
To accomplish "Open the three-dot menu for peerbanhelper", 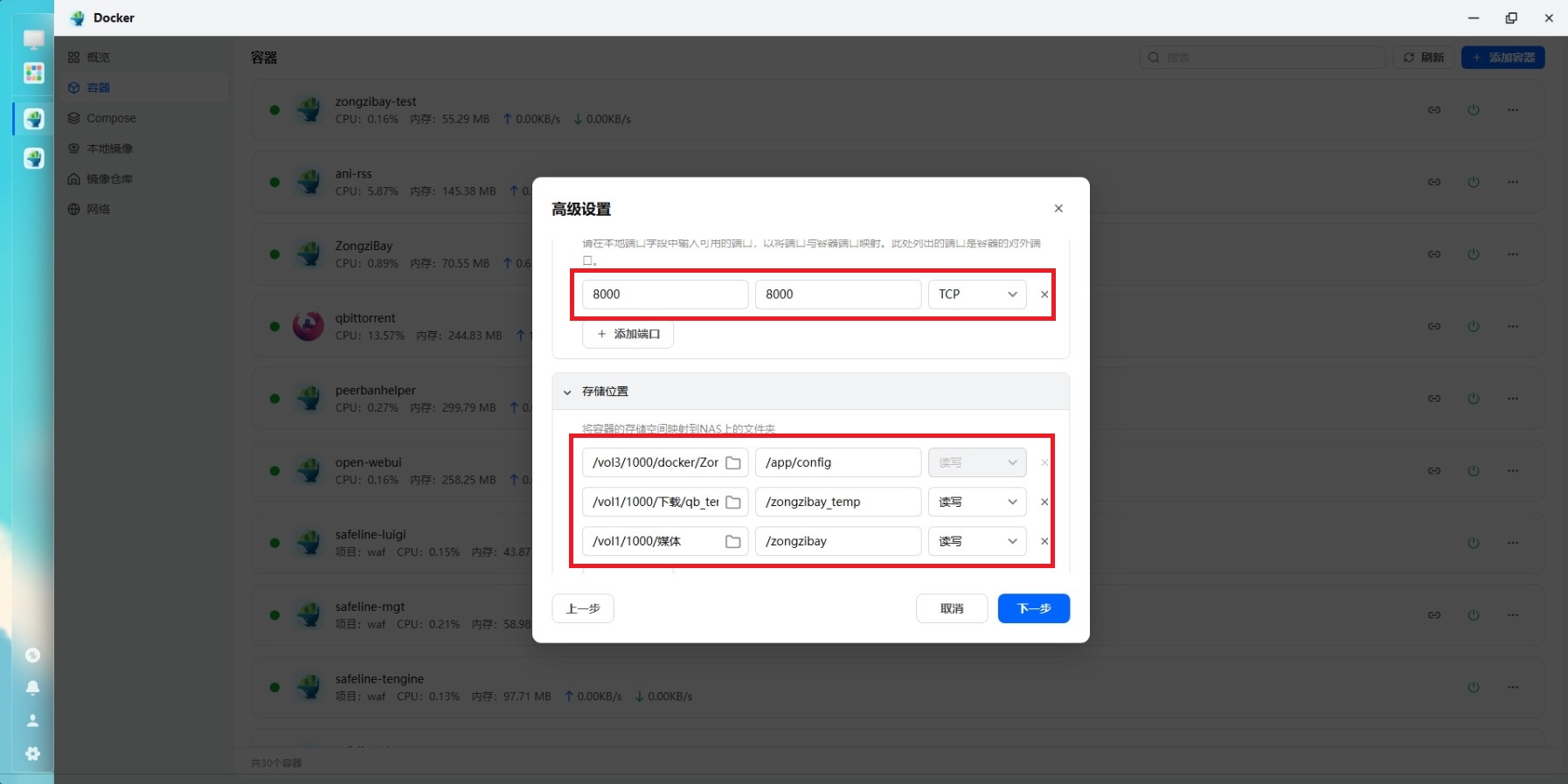I will [x=1513, y=399].
